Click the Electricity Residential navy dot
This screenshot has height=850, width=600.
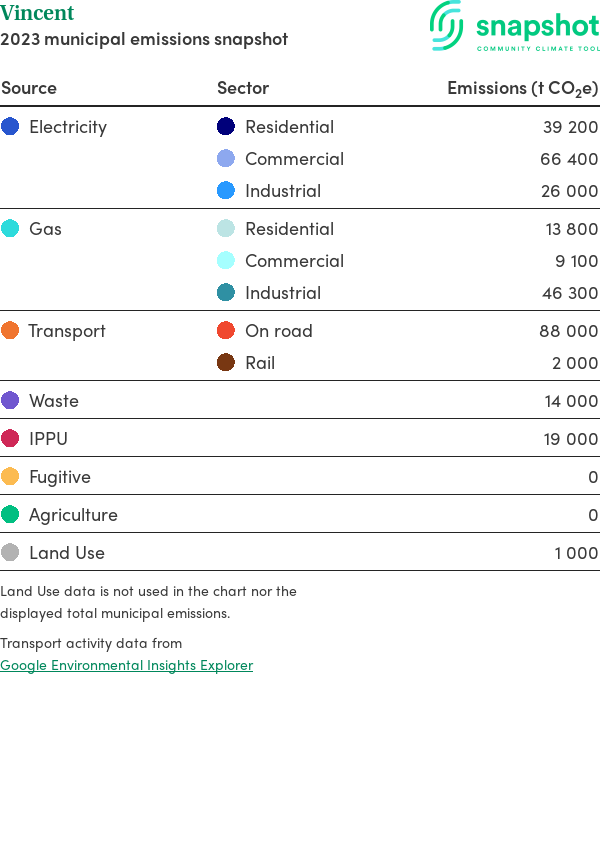pos(226,127)
